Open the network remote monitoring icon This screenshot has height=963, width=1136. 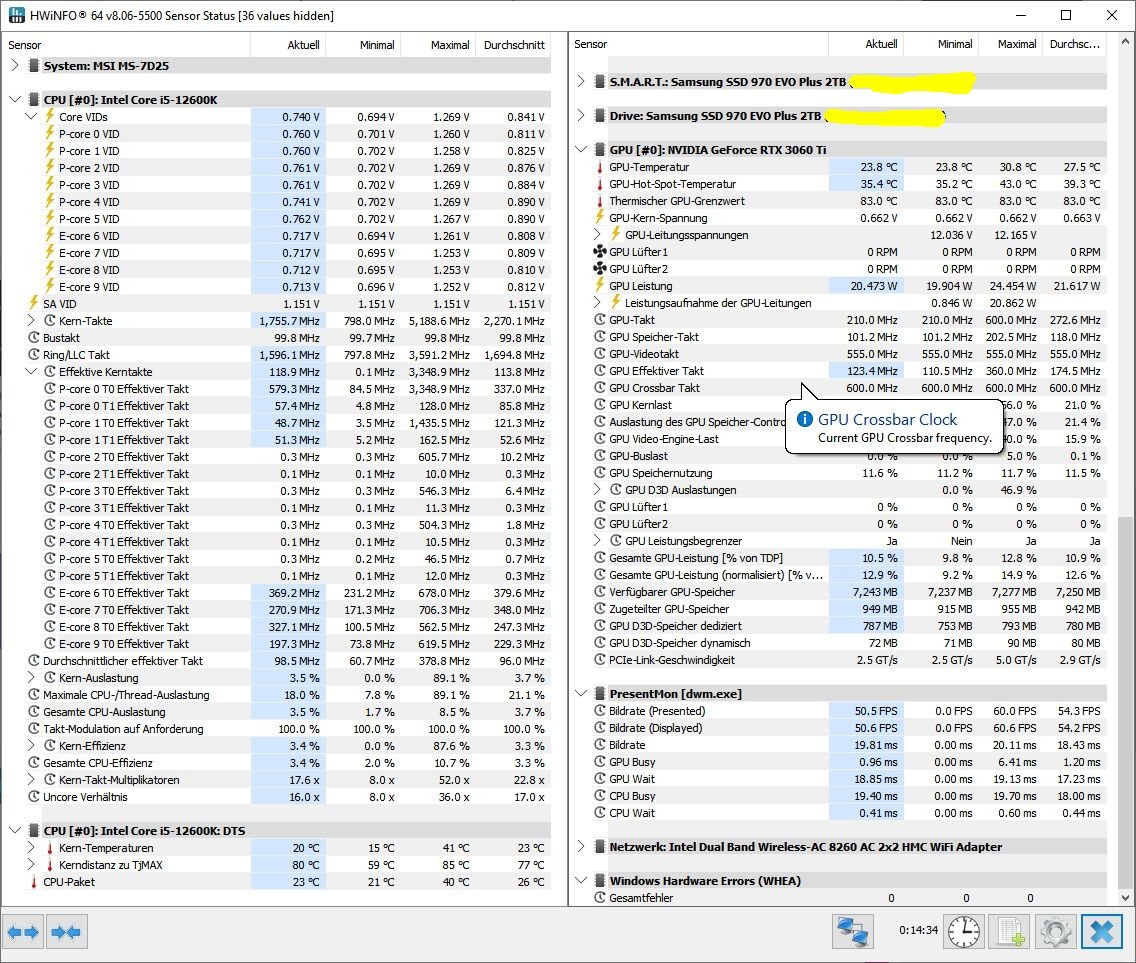pos(853,932)
